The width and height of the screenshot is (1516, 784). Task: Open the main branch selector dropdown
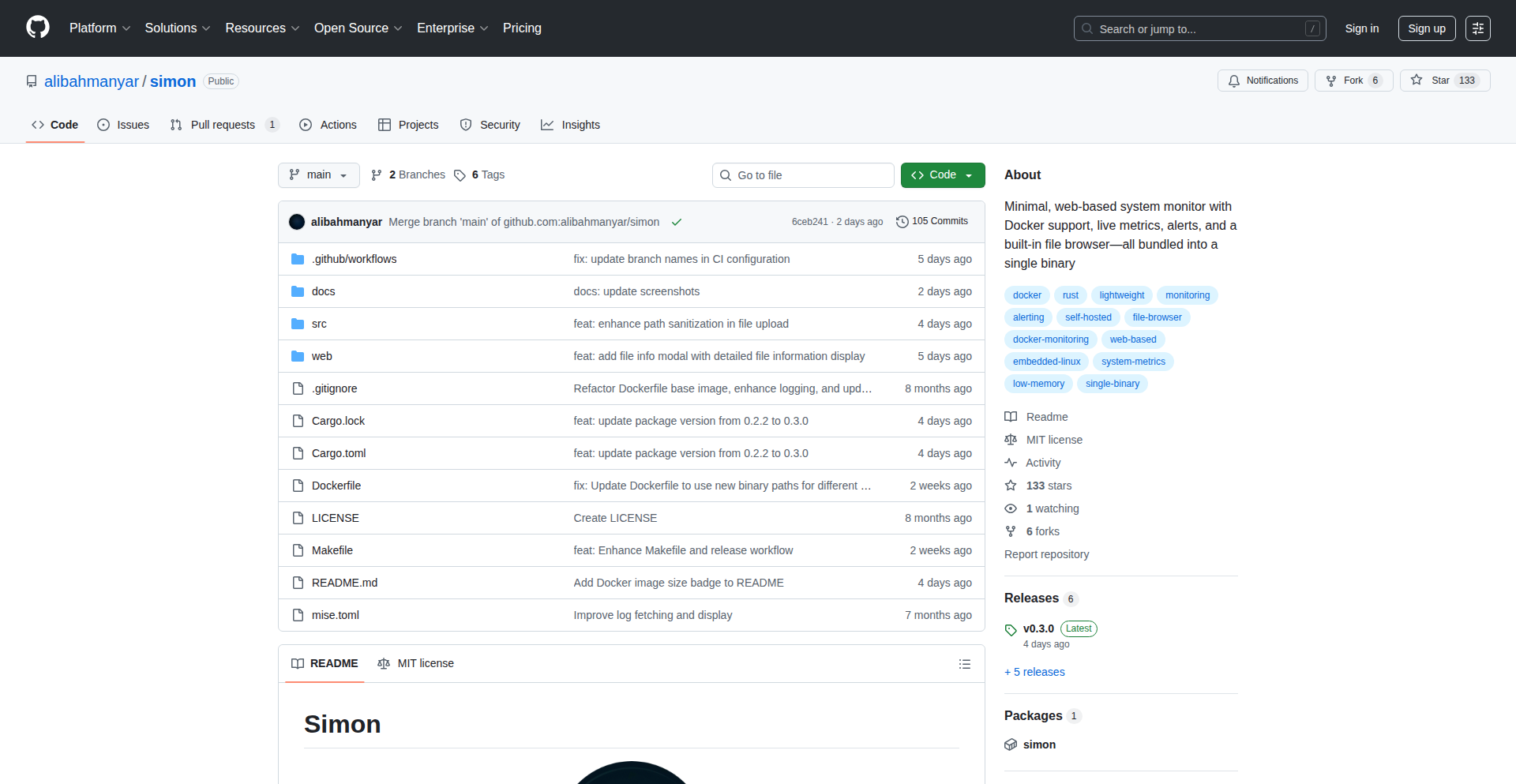(x=318, y=174)
